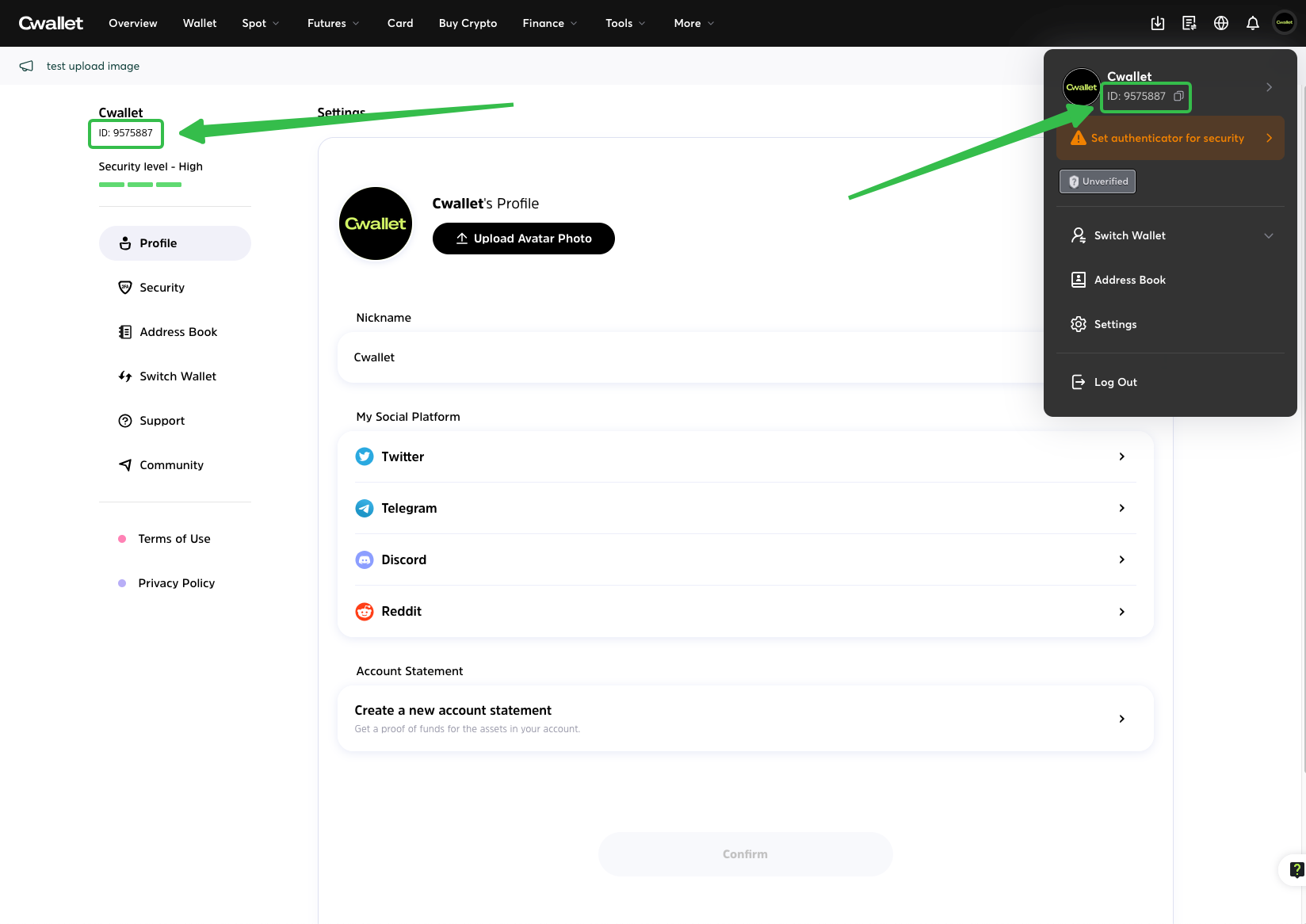Select Security in the left sidebar
Viewport: 1306px width, 924px height.
(162, 288)
